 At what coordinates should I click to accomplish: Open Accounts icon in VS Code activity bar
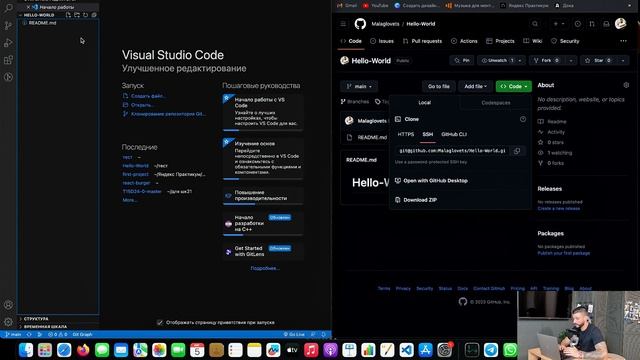point(8,304)
